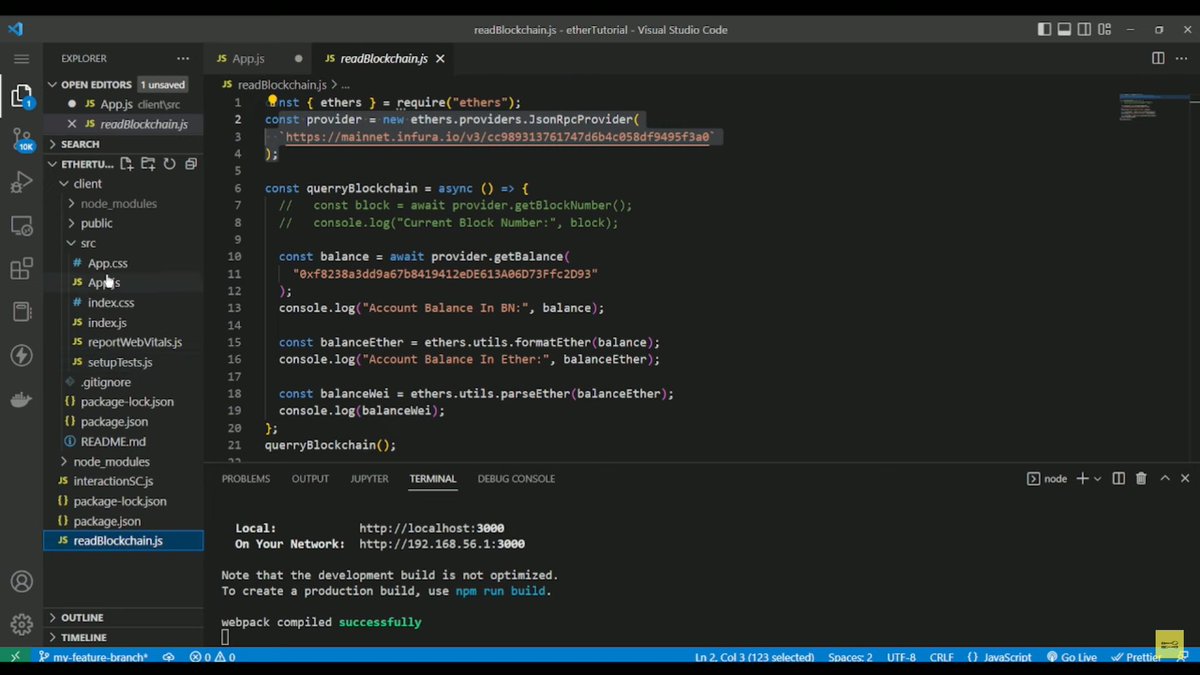Open the Docker view in activity bar

[21, 399]
